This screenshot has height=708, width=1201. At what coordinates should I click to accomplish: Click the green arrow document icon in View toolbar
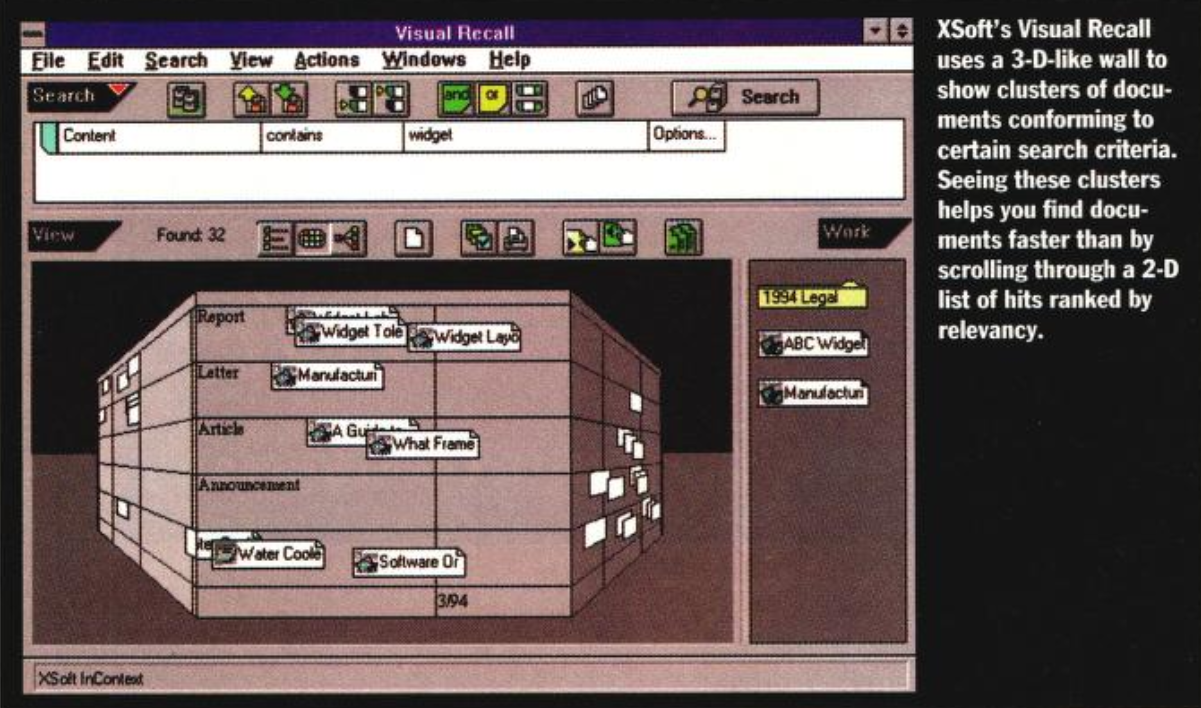[617, 238]
